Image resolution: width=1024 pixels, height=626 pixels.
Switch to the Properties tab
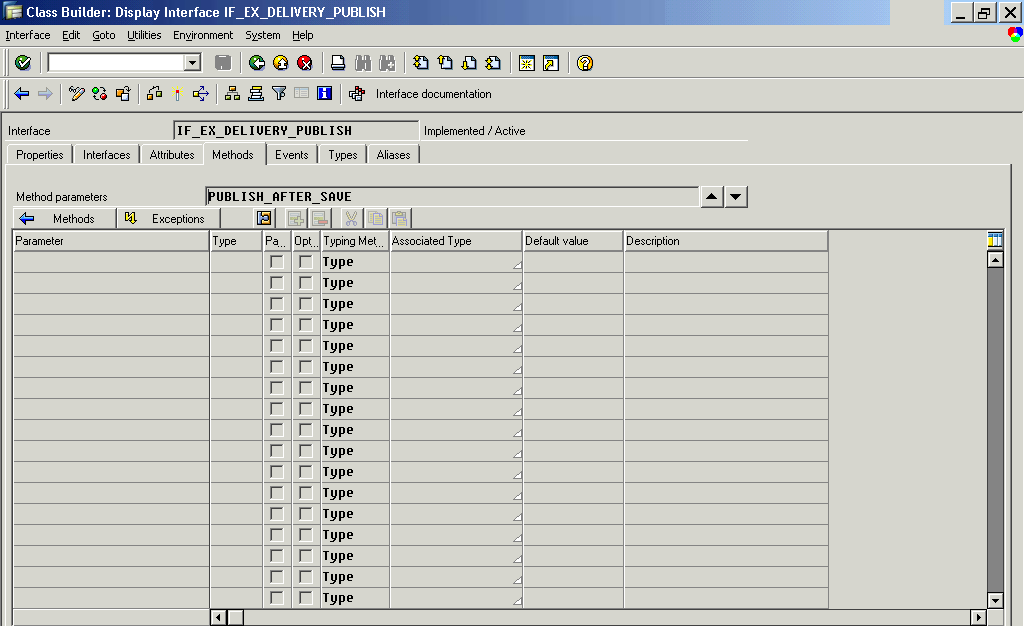tap(40, 155)
